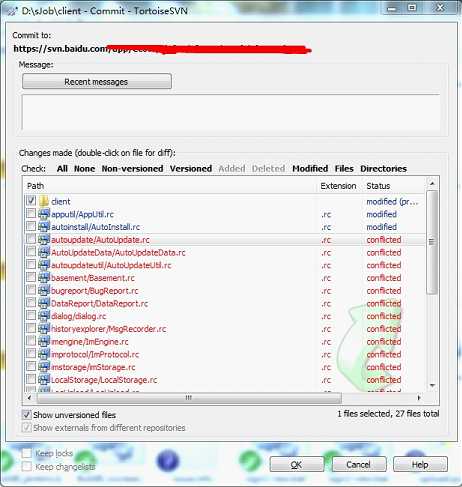The image size is (462, 487).
Task: Sort list by Status column header
Action: point(393,186)
